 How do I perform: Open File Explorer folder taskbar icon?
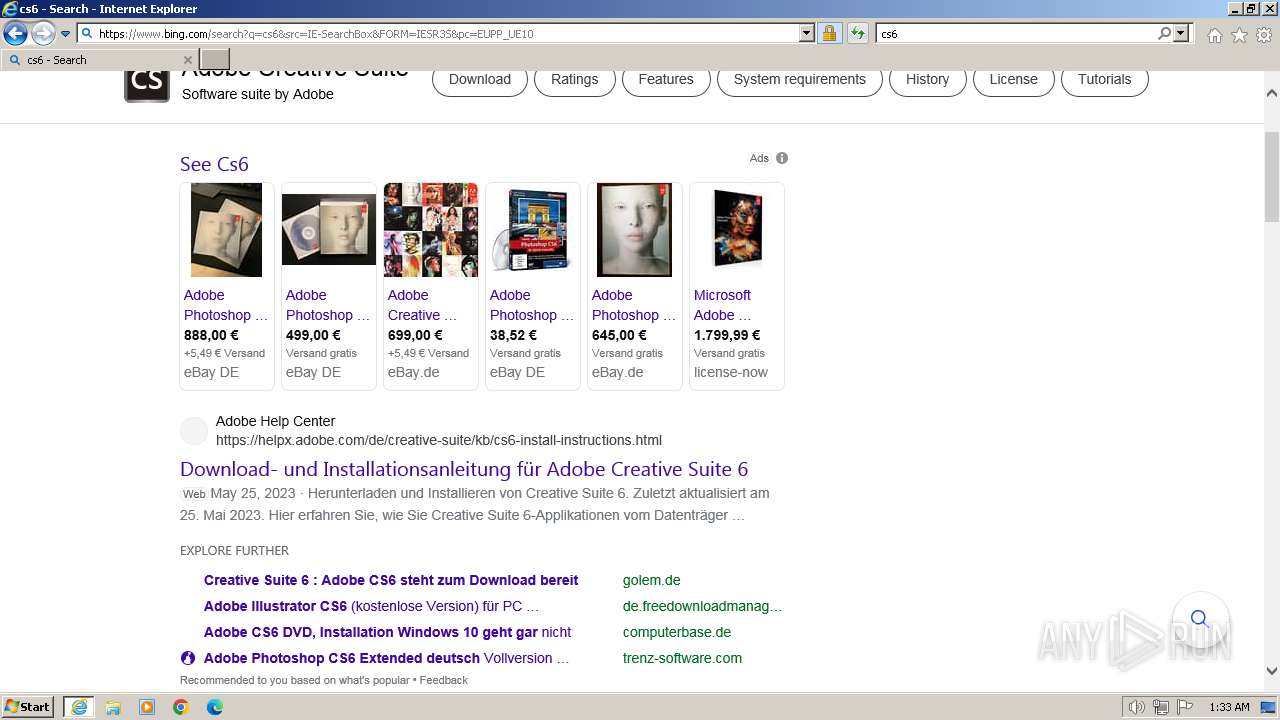click(113, 707)
